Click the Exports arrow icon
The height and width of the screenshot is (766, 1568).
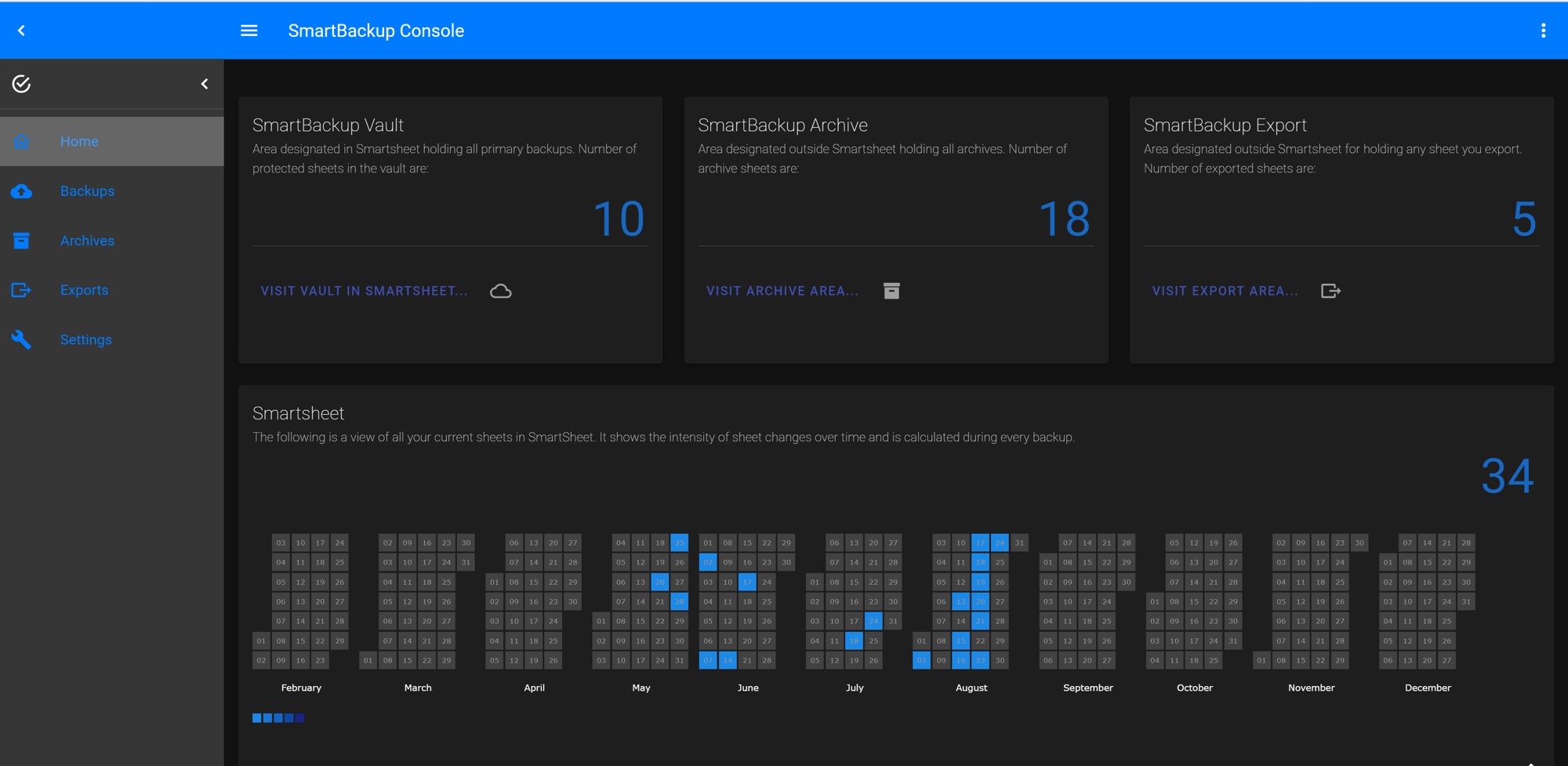pos(21,290)
